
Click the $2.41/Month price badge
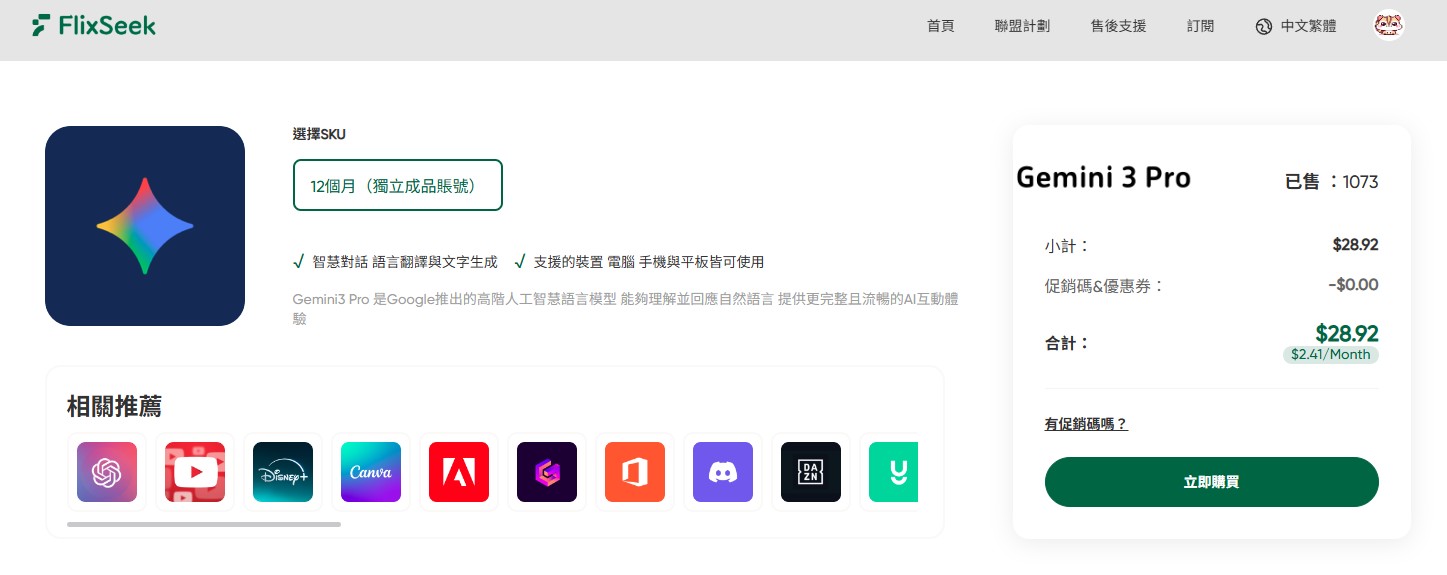1331,354
